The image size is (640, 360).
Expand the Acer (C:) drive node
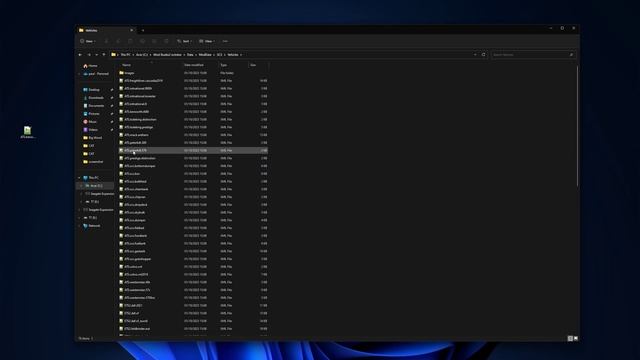tap(81, 186)
